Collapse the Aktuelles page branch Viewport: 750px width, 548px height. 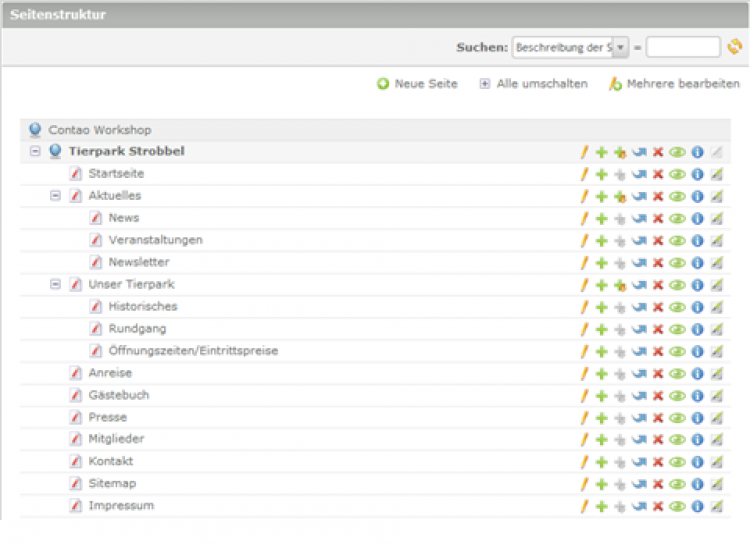click(x=55, y=196)
